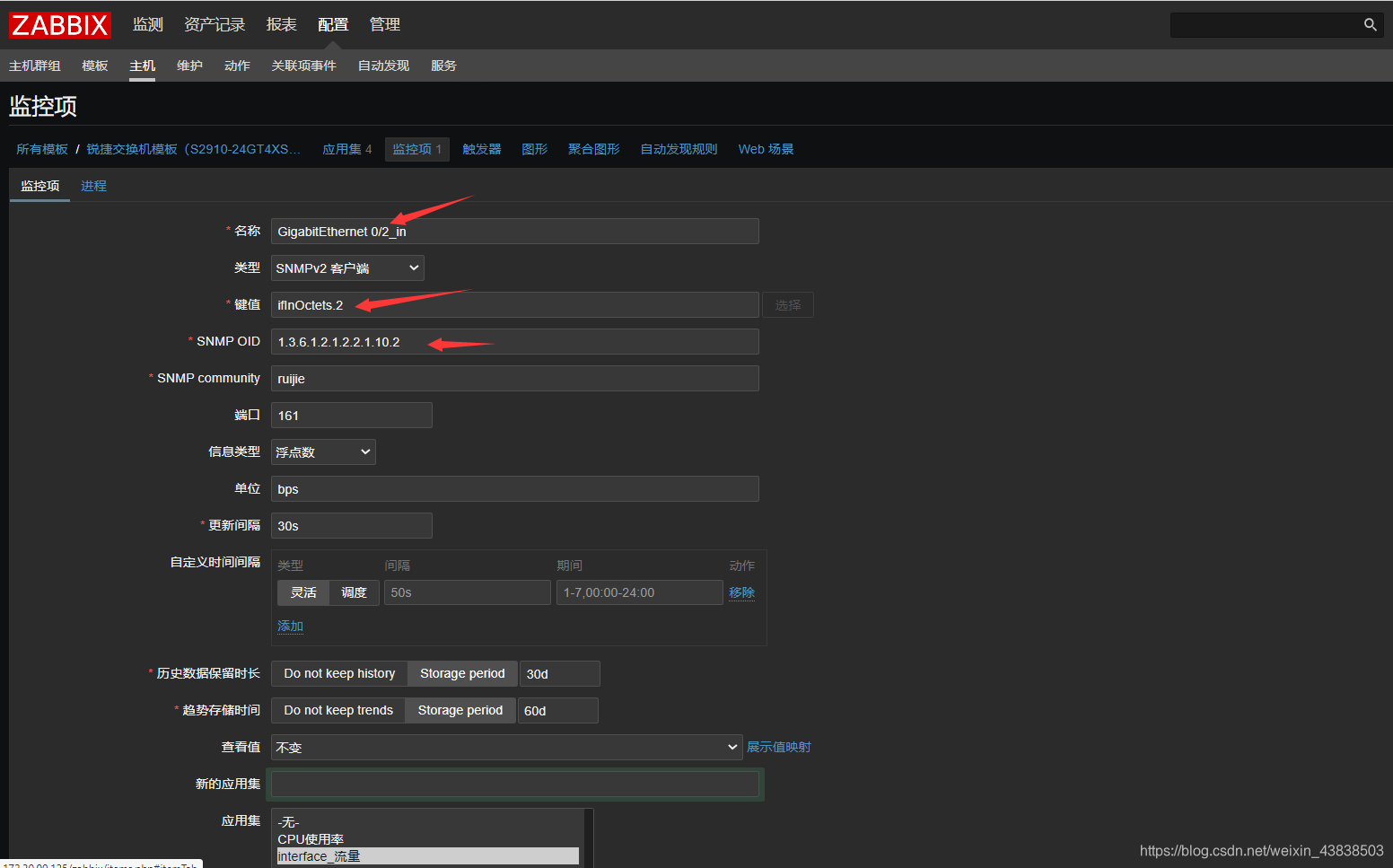The height and width of the screenshot is (868, 1393).
Task: Open the 类型 SNMPv2 客户端 dropdown
Action: [x=347, y=268]
